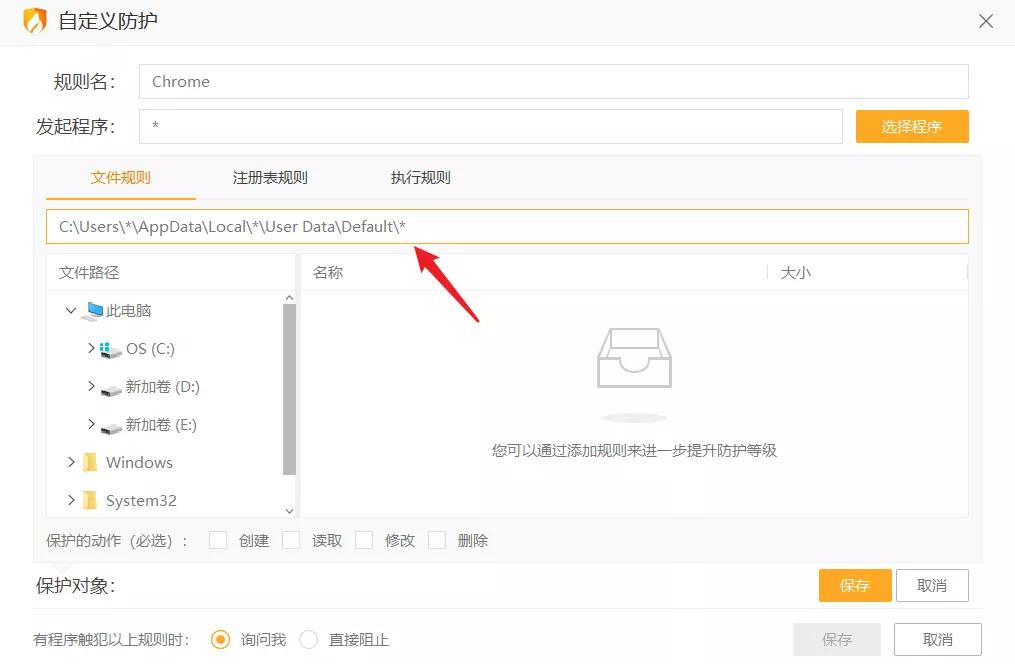Viewport: 1015px width, 664px height.
Task: Check the 读取 protection checkbox
Action: click(x=290, y=540)
